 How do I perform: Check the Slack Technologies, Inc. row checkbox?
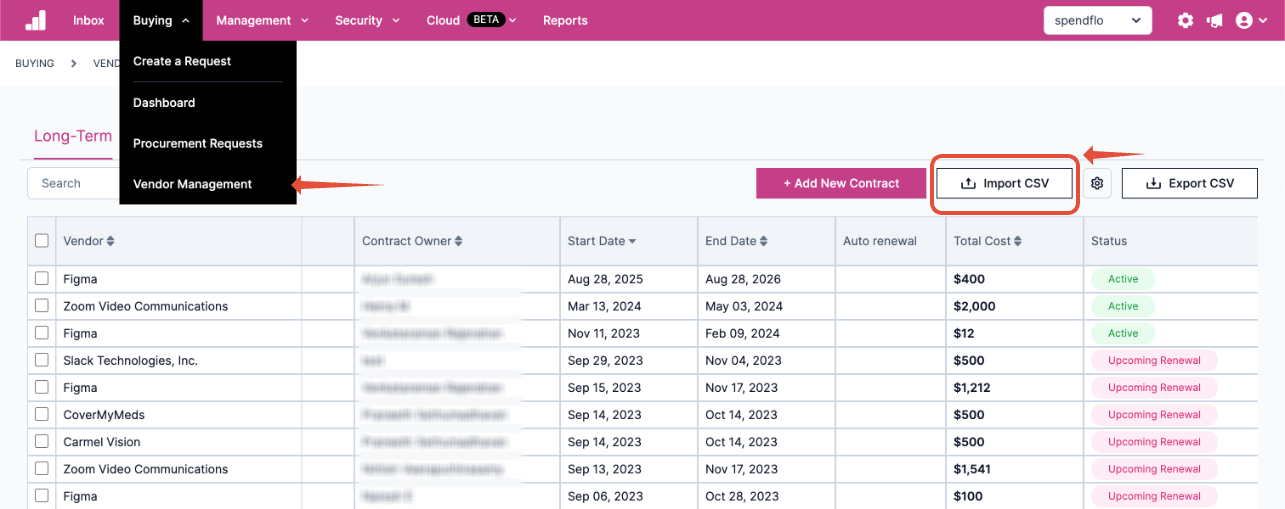[x=42, y=360]
